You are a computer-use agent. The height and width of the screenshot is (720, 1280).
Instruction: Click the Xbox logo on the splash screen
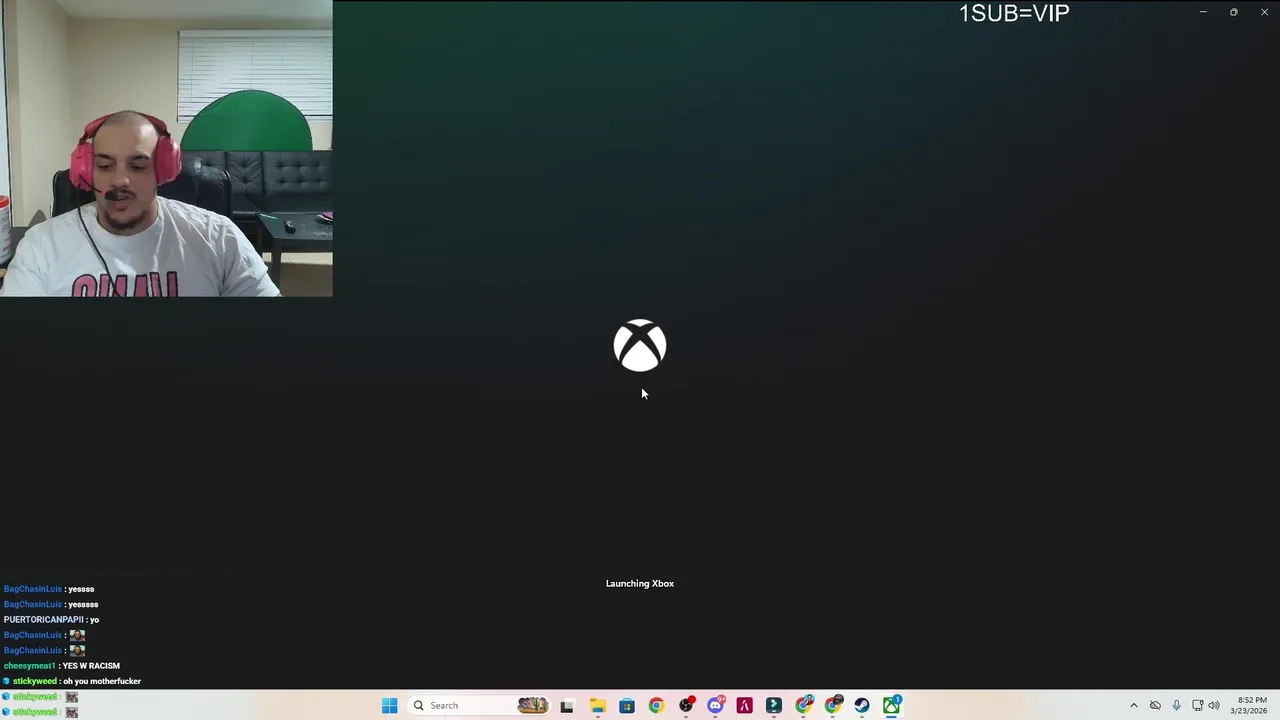pyautogui.click(x=640, y=345)
